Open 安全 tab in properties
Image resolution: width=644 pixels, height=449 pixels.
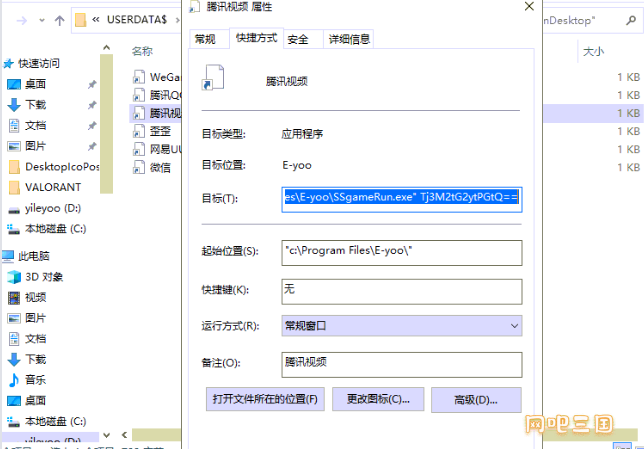click(x=298, y=39)
